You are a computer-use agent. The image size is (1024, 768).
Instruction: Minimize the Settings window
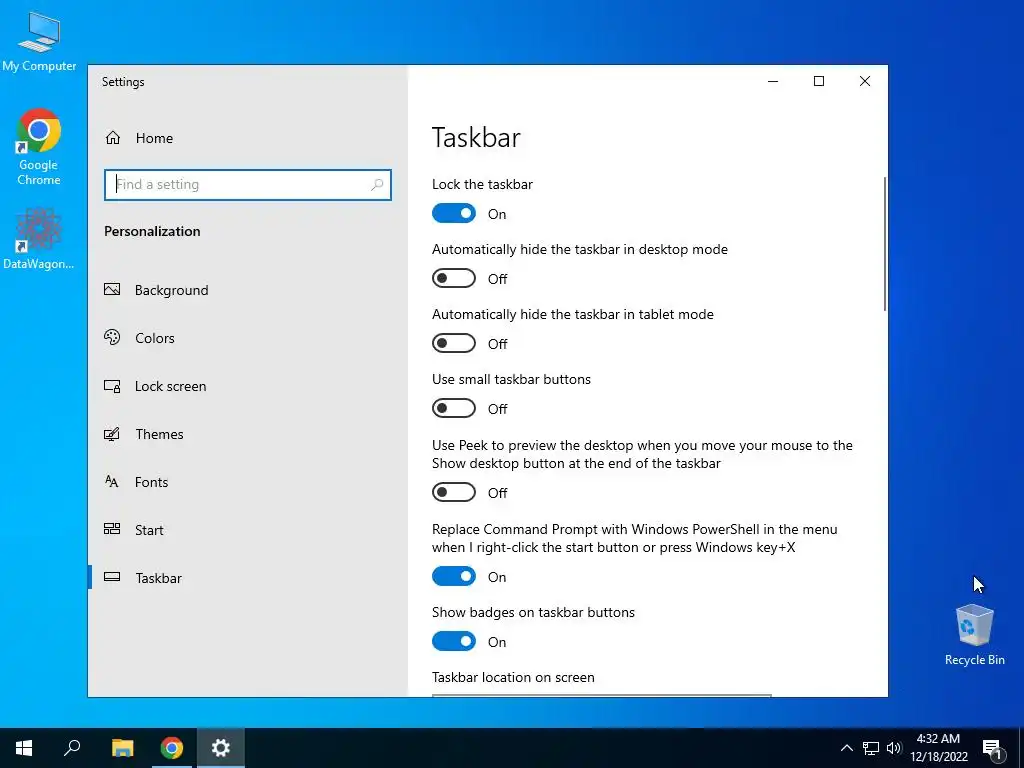(x=773, y=81)
